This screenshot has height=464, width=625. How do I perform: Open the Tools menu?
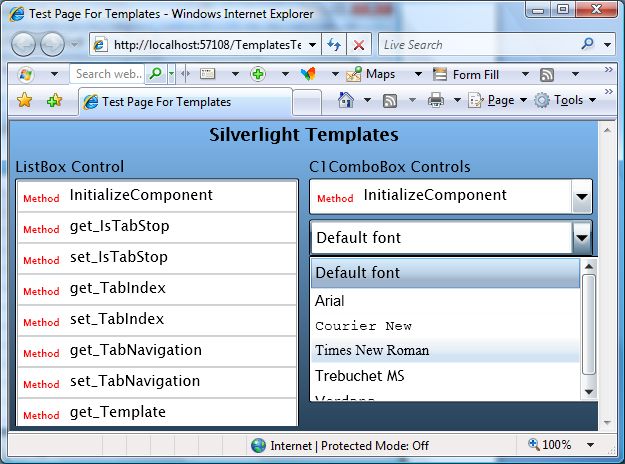(565, 100)
